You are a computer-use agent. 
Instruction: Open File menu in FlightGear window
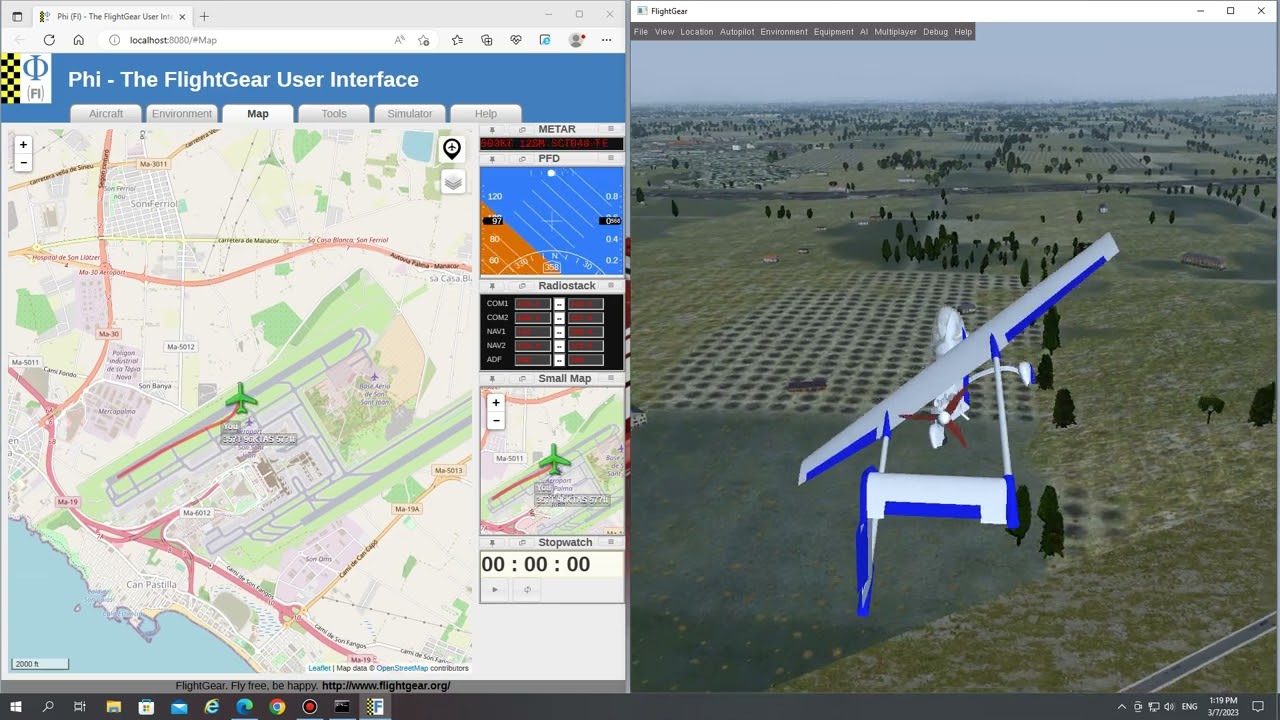(641, 32)
